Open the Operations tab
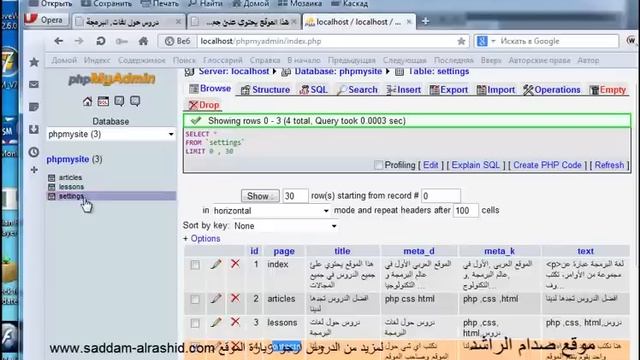 pyautogui.click(x=551, y=90)
